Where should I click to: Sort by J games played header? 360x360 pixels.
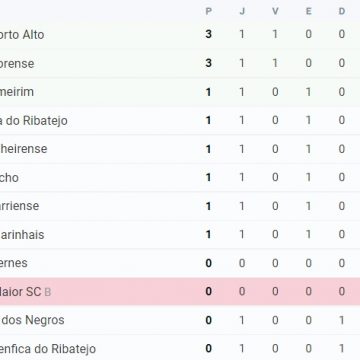(242, 12)
